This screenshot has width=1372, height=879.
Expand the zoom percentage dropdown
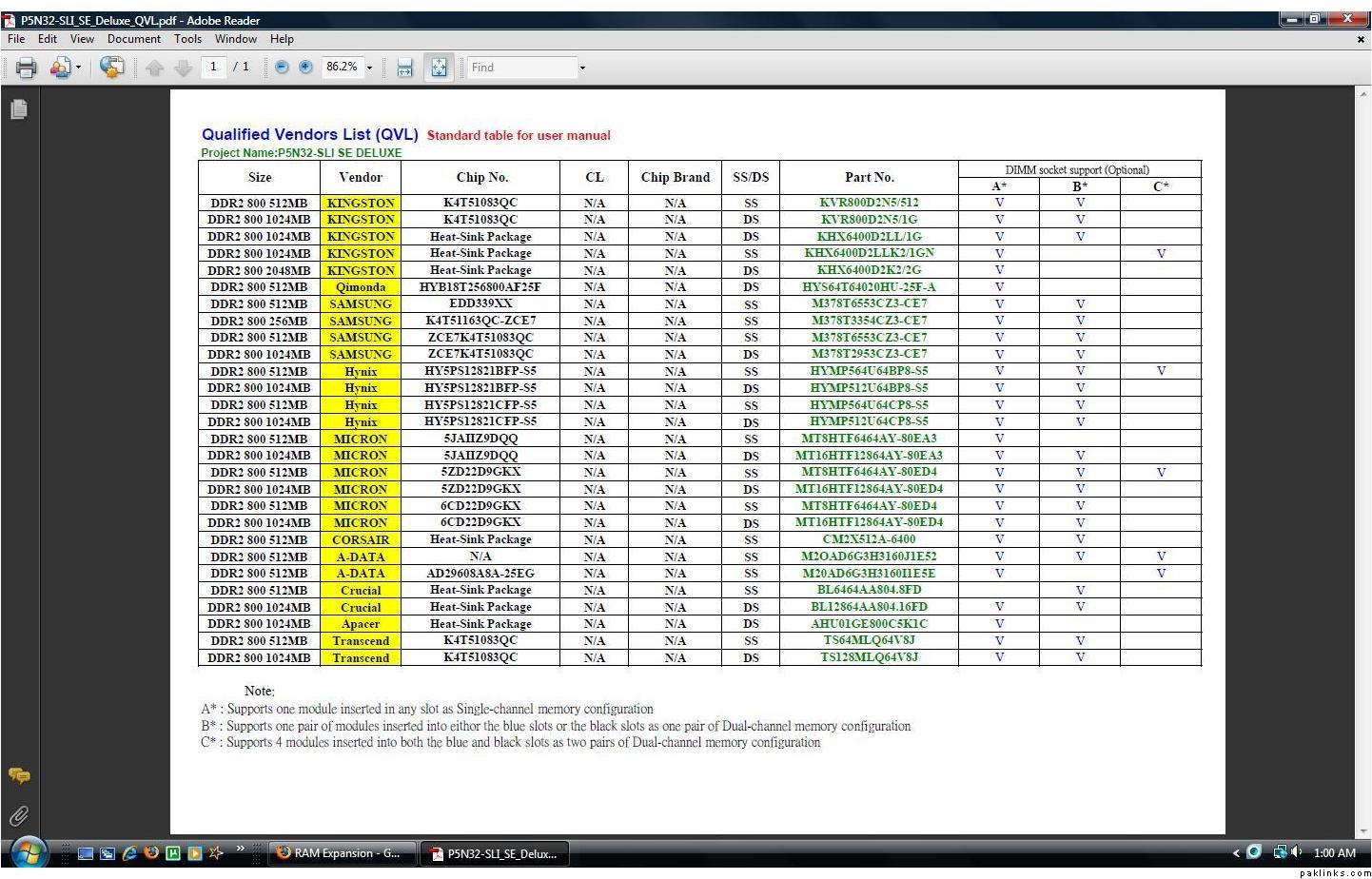pos(370,68)
